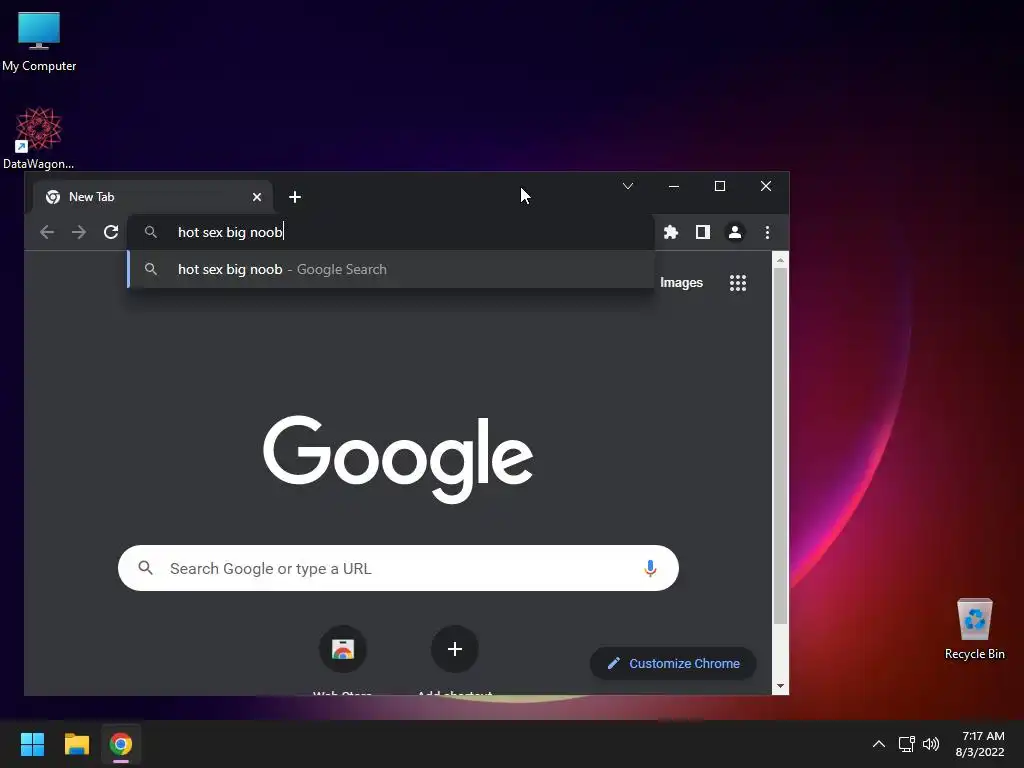Viewport: 1024px width, 768px height.
Task: Click the Add shortcut plus tile
Action: [455, 649]
